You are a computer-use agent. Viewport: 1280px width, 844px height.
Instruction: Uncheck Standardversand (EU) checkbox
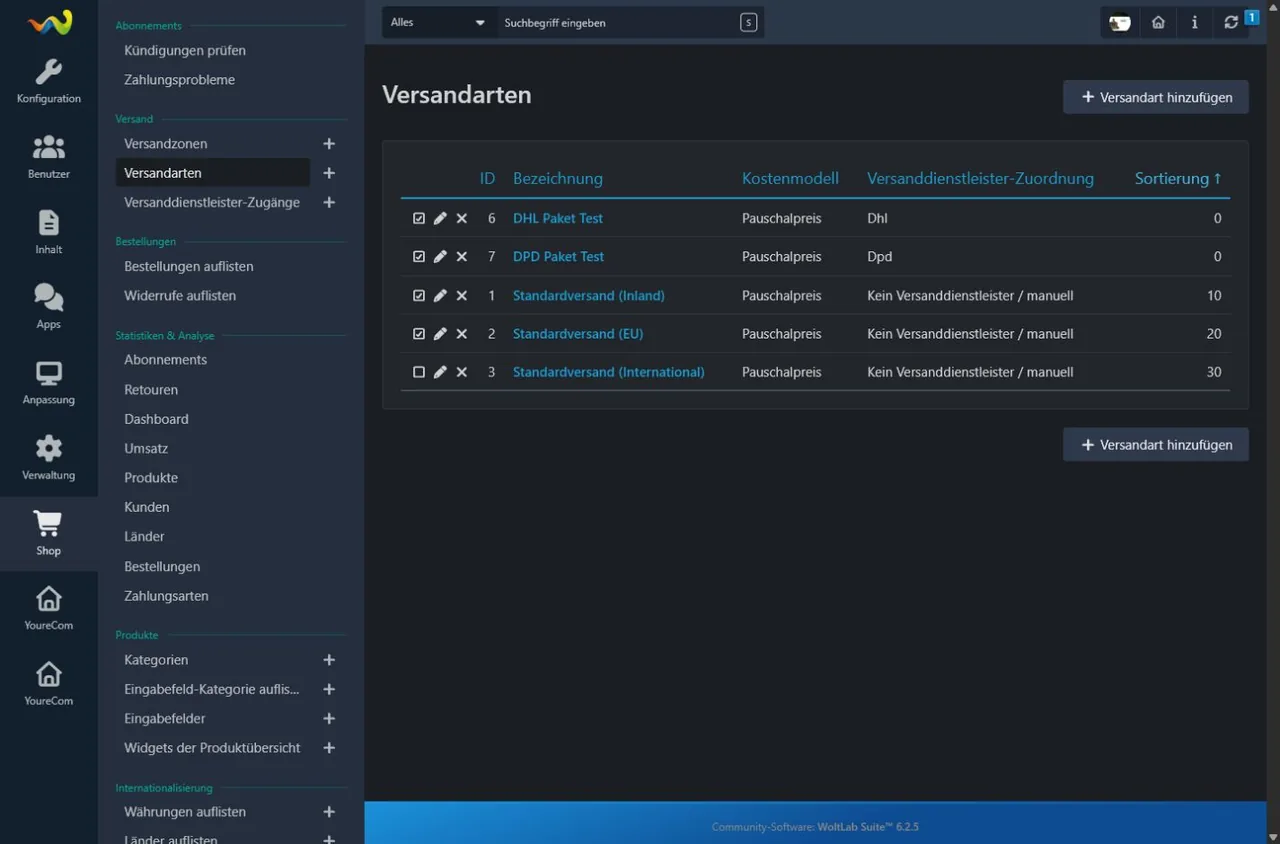coord(419,334)
